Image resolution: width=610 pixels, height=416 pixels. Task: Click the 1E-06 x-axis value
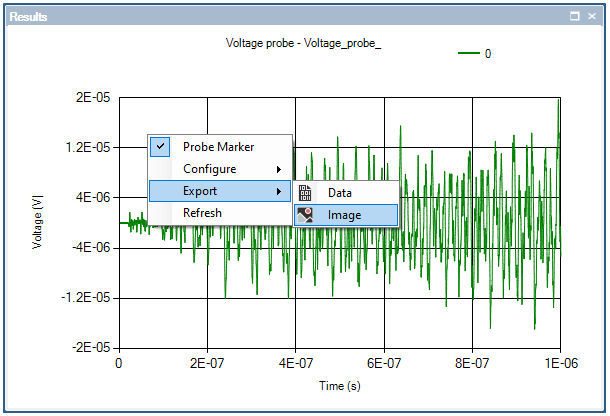[561, 363]
